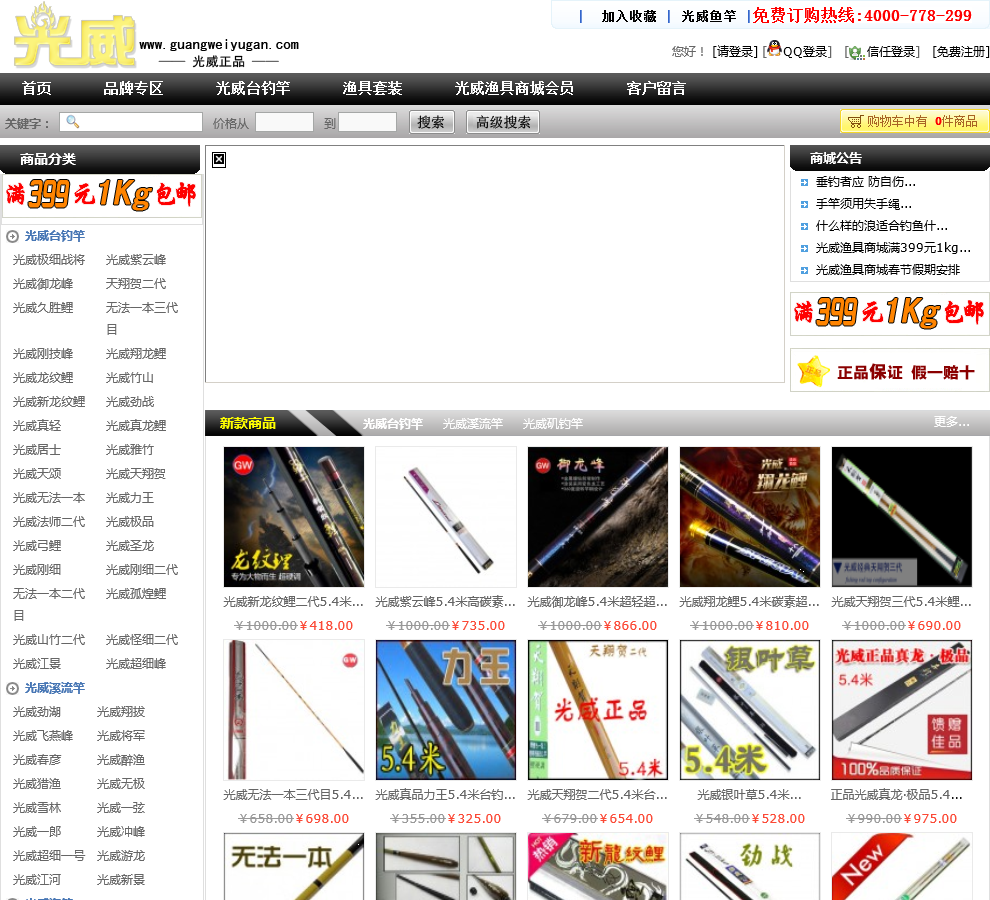Click the sidebar 满399元1Kg包邮 banner
This screenshot has width=990, height=900.
101,195
